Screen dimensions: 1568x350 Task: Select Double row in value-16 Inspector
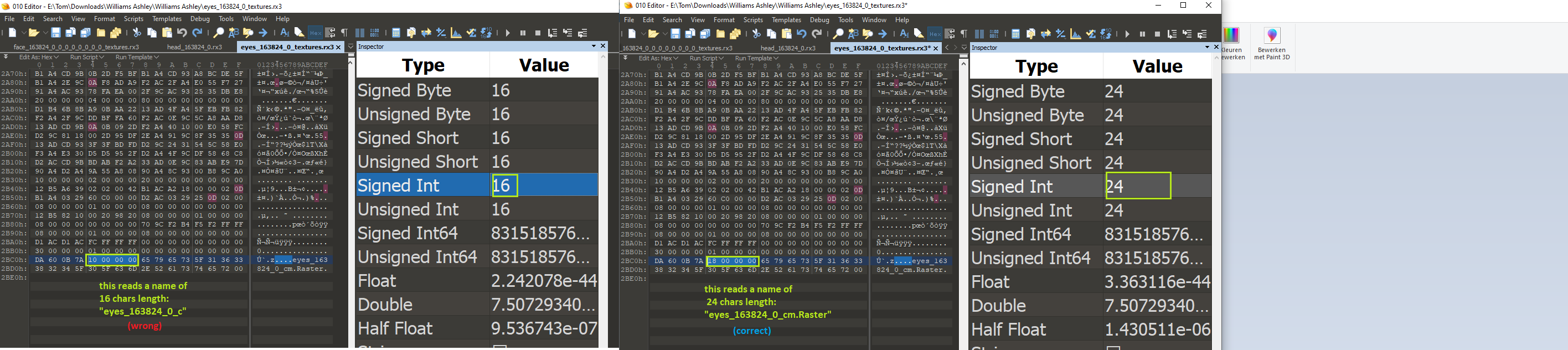coord(477,305)
